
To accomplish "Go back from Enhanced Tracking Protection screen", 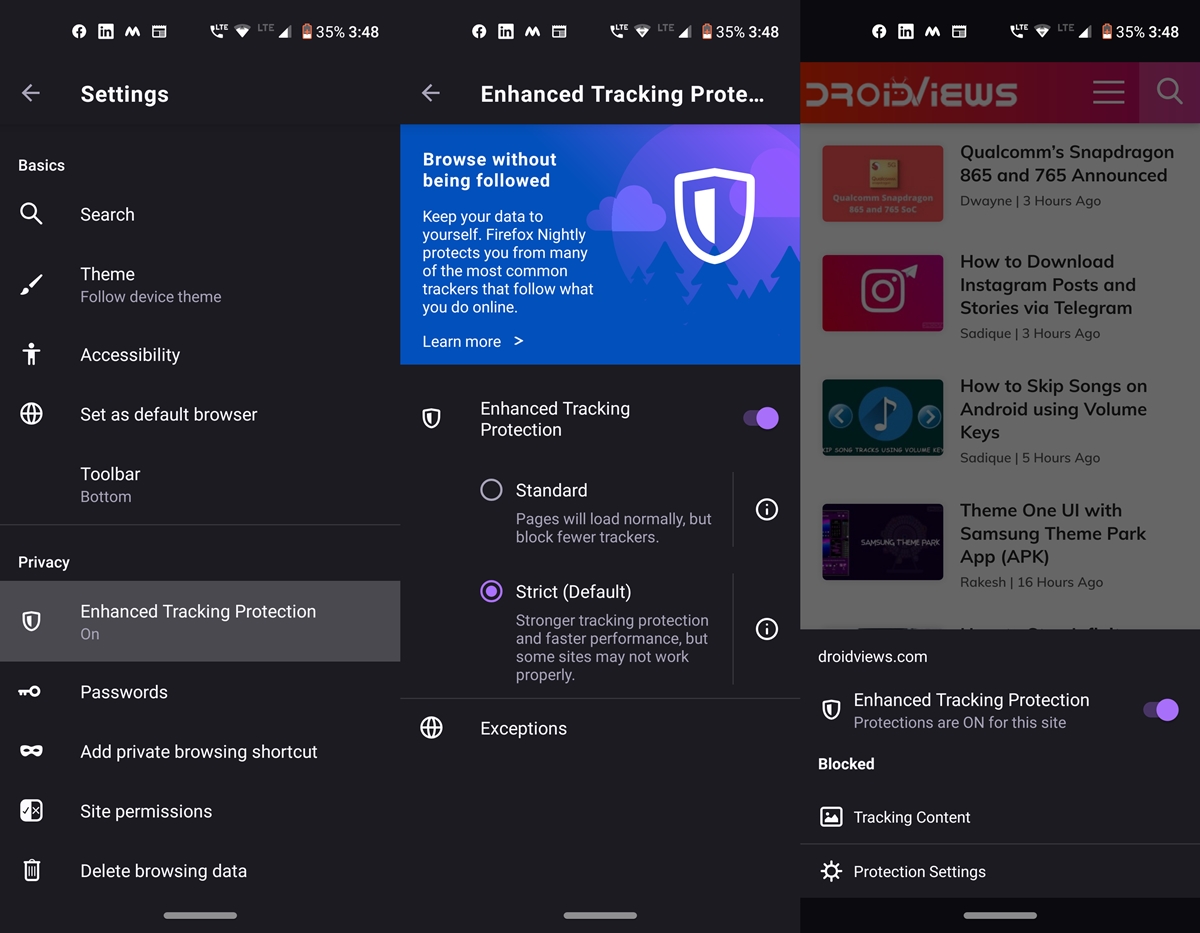I will pyautogui.click(x=431, y=93).
